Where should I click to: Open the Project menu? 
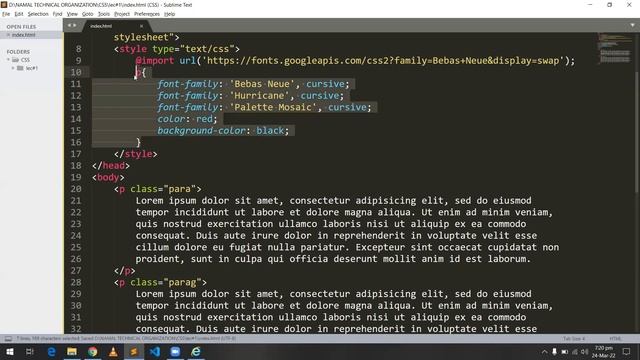[x=122, y=14]
